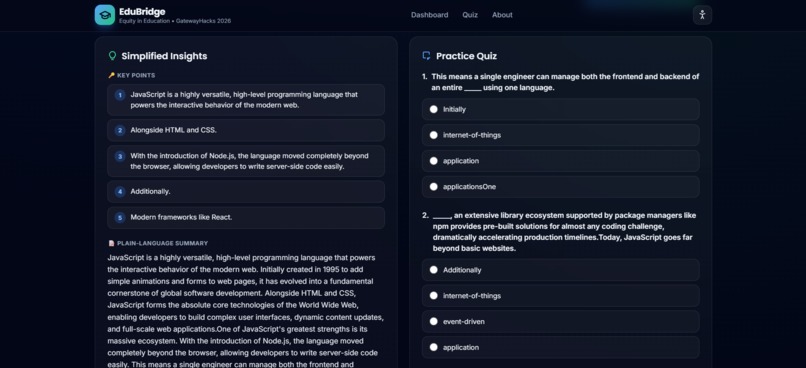Click the PLAIN-LANGUAGE SUMMARY label
The image size is (806, 368).
(162, 243)
